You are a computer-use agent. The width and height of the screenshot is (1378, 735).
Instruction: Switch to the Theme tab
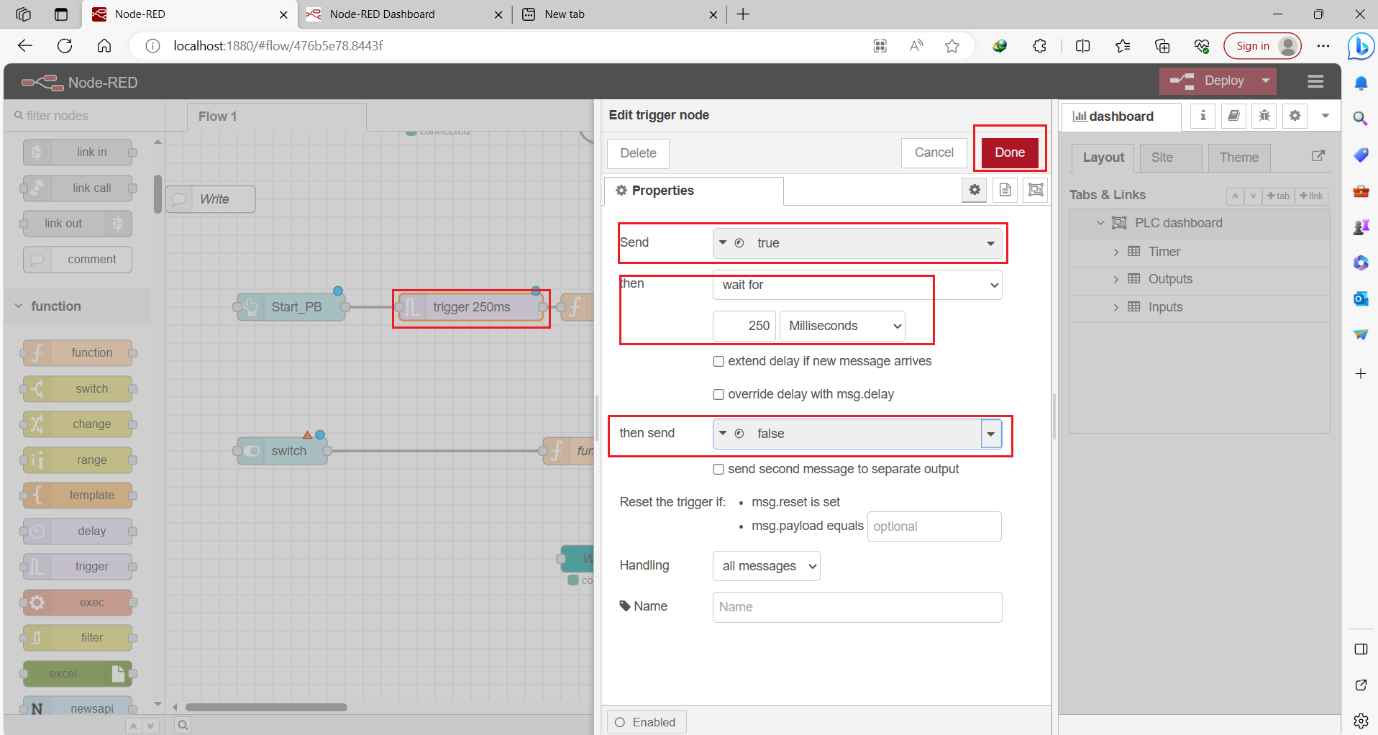[1239, 157]
